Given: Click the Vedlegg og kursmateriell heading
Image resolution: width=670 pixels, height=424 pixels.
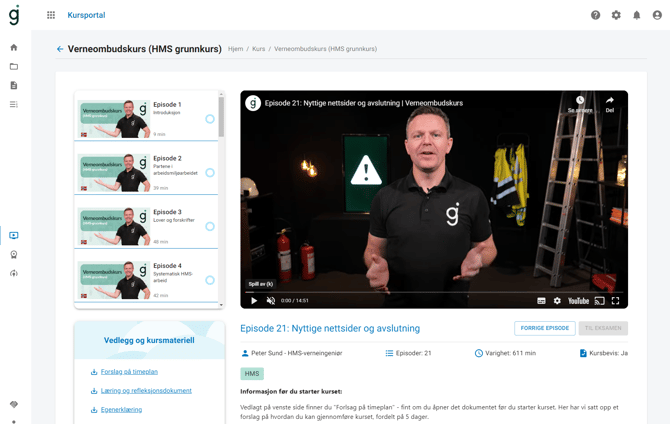Looking at the screenshot, I should pos(149,341).
